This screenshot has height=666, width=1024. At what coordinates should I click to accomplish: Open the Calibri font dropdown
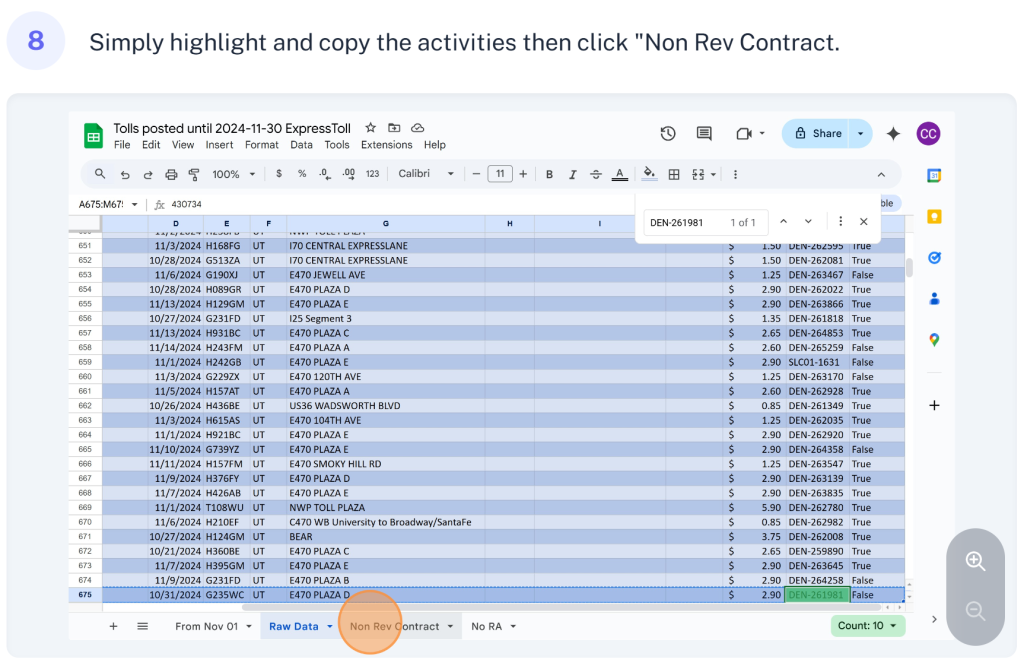426,174
